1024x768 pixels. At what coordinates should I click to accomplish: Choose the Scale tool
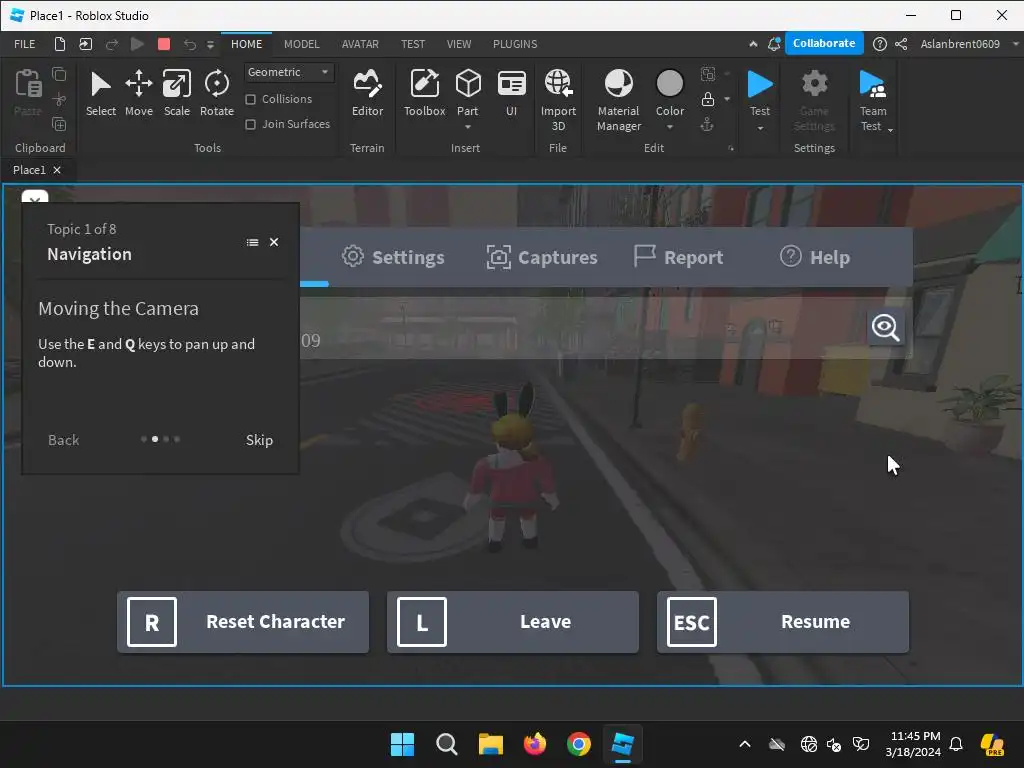pyautogui.click(x=176, y=94)
